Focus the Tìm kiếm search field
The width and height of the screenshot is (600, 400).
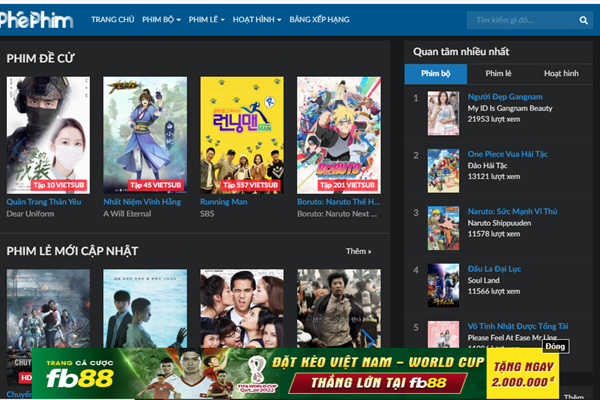[521, 20]
